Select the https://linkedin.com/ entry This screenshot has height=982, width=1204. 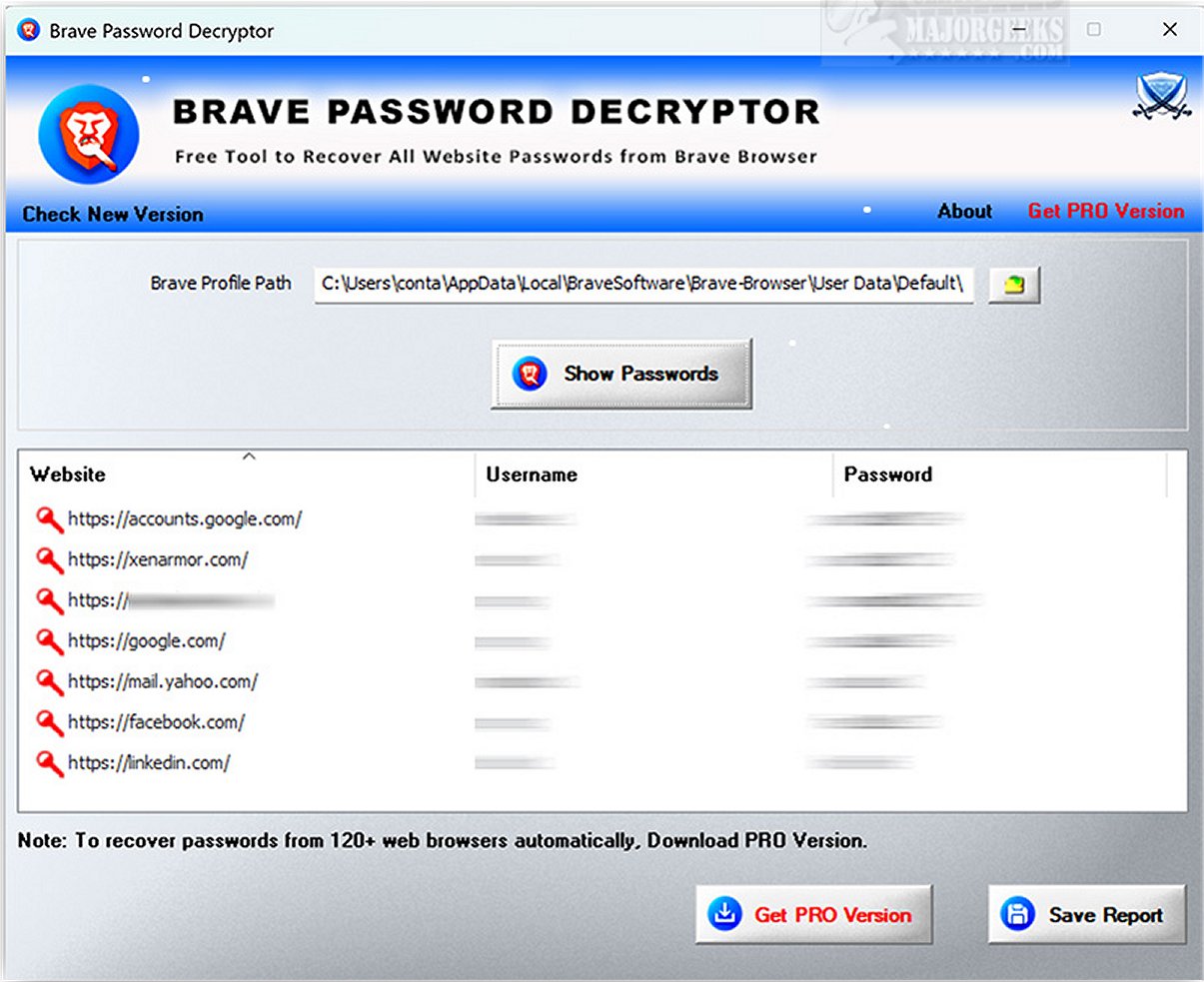click(x=149, y=763)
